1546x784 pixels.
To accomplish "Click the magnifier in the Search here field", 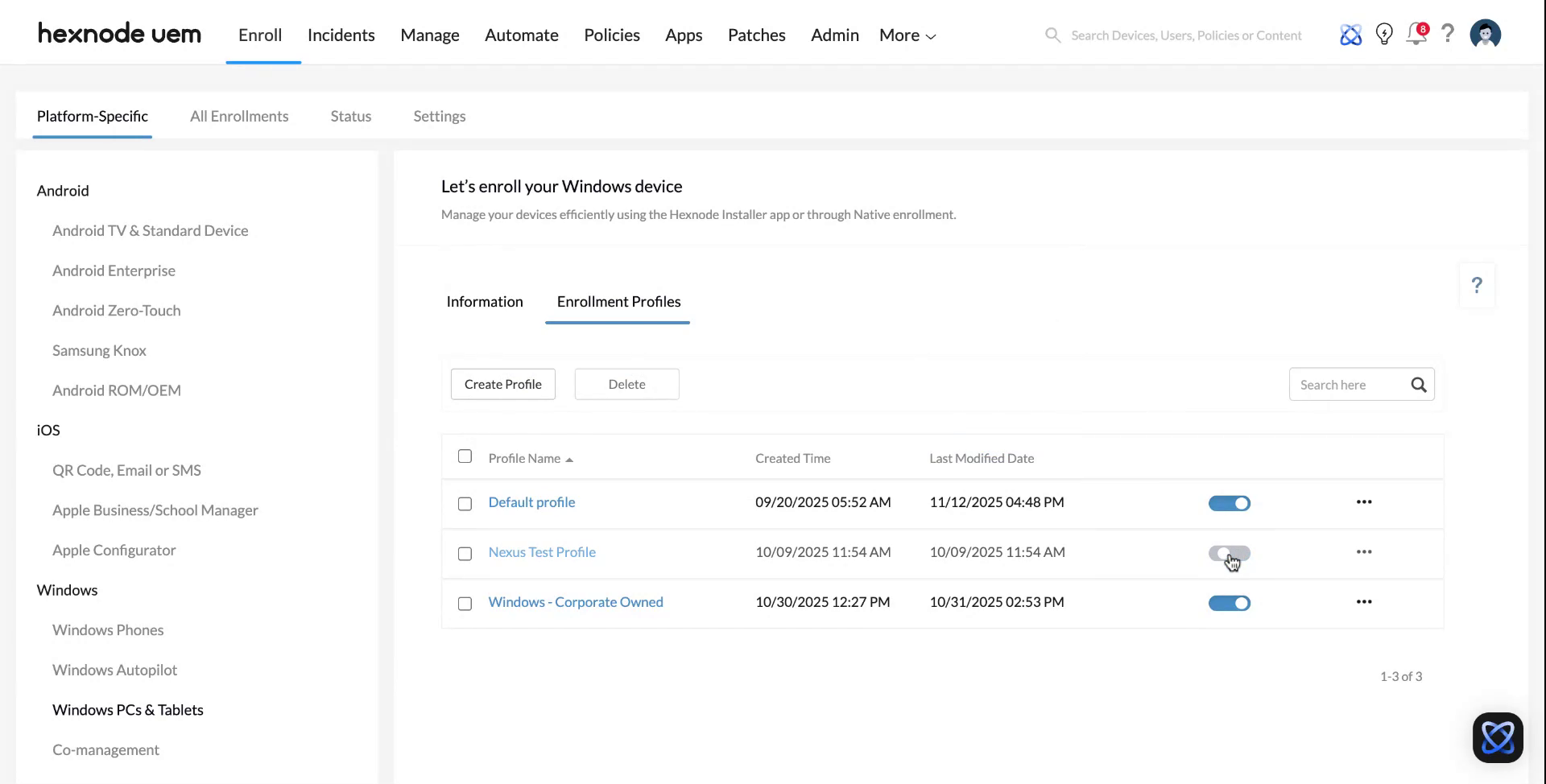I will [x=1419, y=385].
